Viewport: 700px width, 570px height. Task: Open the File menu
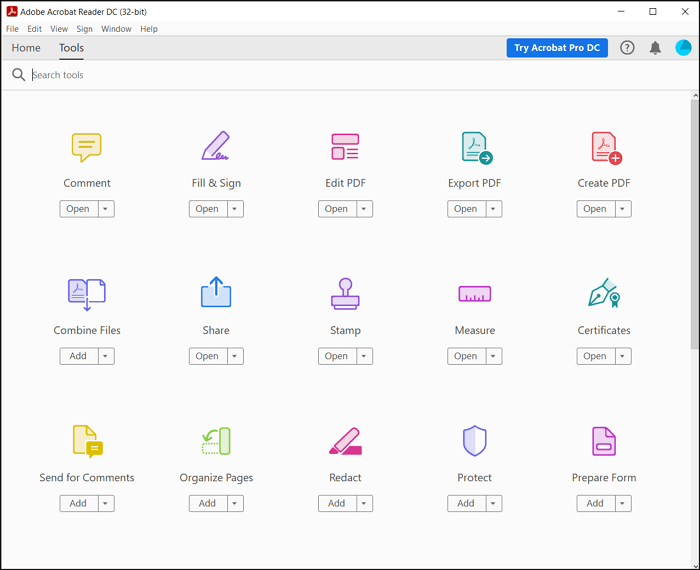coord(12,29)
